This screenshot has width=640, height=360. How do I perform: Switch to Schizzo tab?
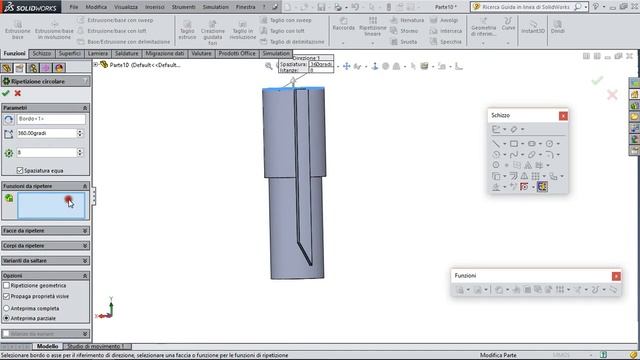click(42, 53)
